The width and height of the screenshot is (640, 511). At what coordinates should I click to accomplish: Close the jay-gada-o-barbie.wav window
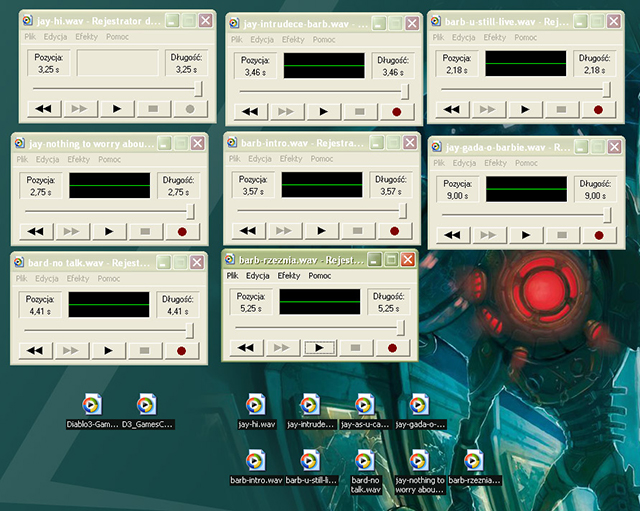(614, 147)
